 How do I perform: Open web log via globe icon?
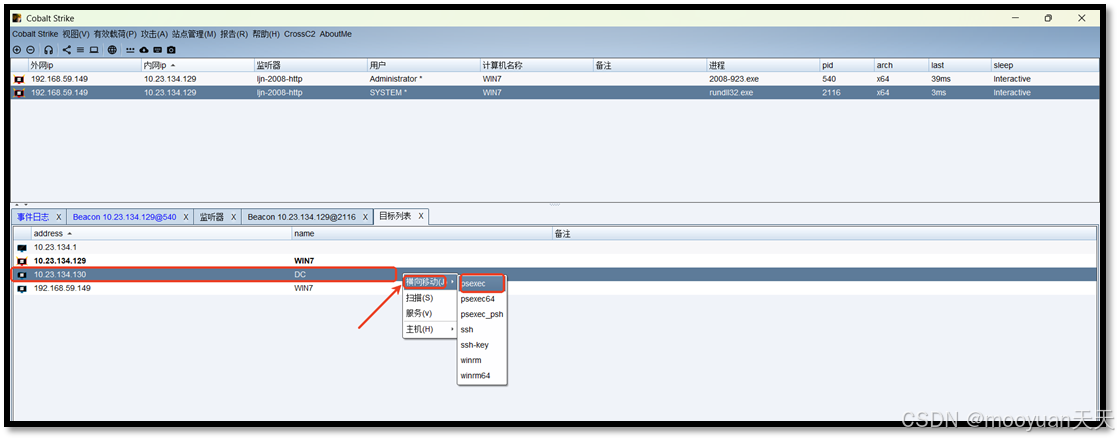112,50
